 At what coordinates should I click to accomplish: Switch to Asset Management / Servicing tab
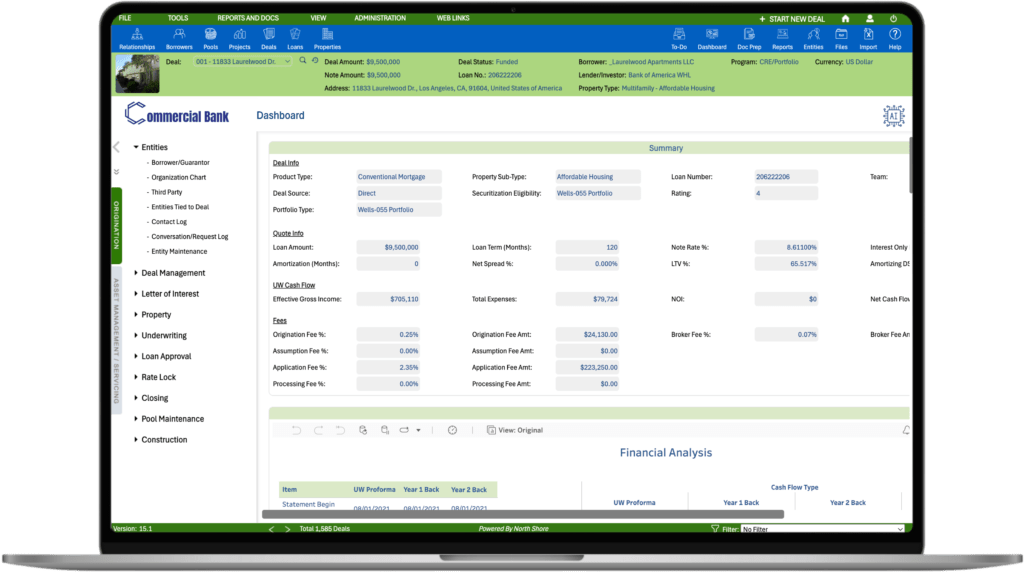click(116, 340)
